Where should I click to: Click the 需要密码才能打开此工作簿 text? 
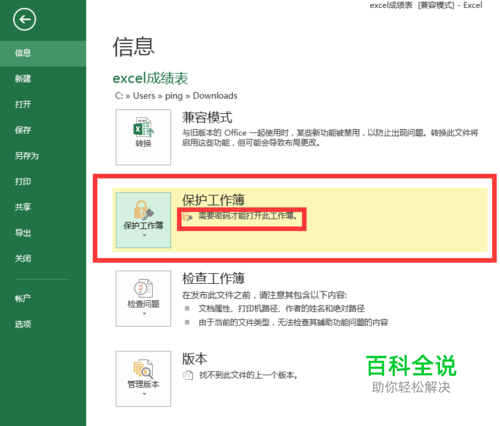(248, 216)
